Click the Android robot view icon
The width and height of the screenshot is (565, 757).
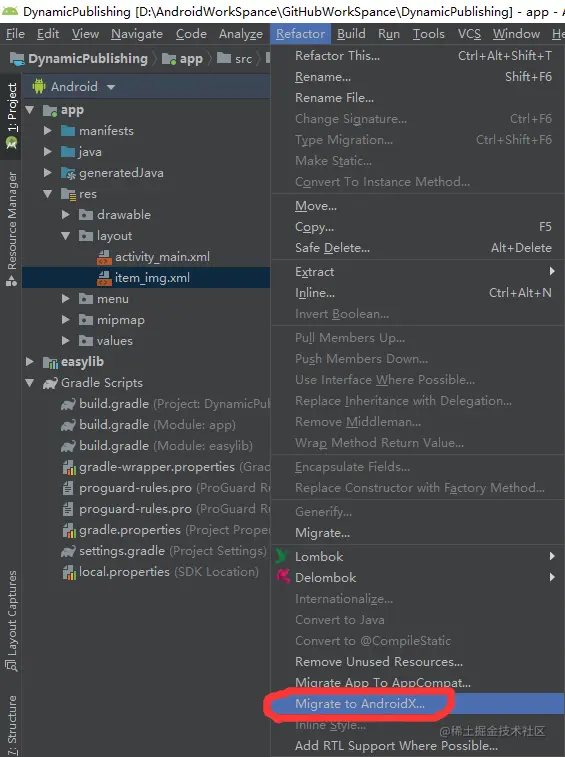pos(39,86)
